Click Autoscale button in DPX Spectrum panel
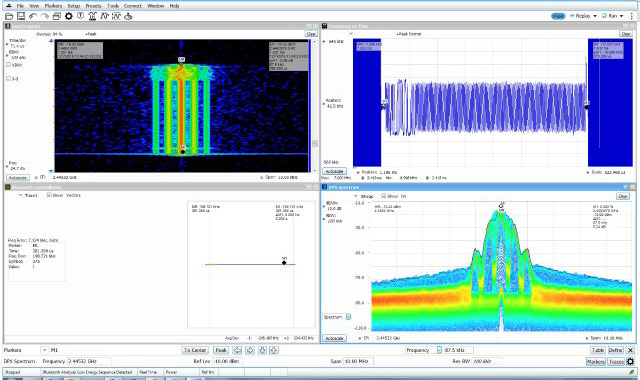 335,338
